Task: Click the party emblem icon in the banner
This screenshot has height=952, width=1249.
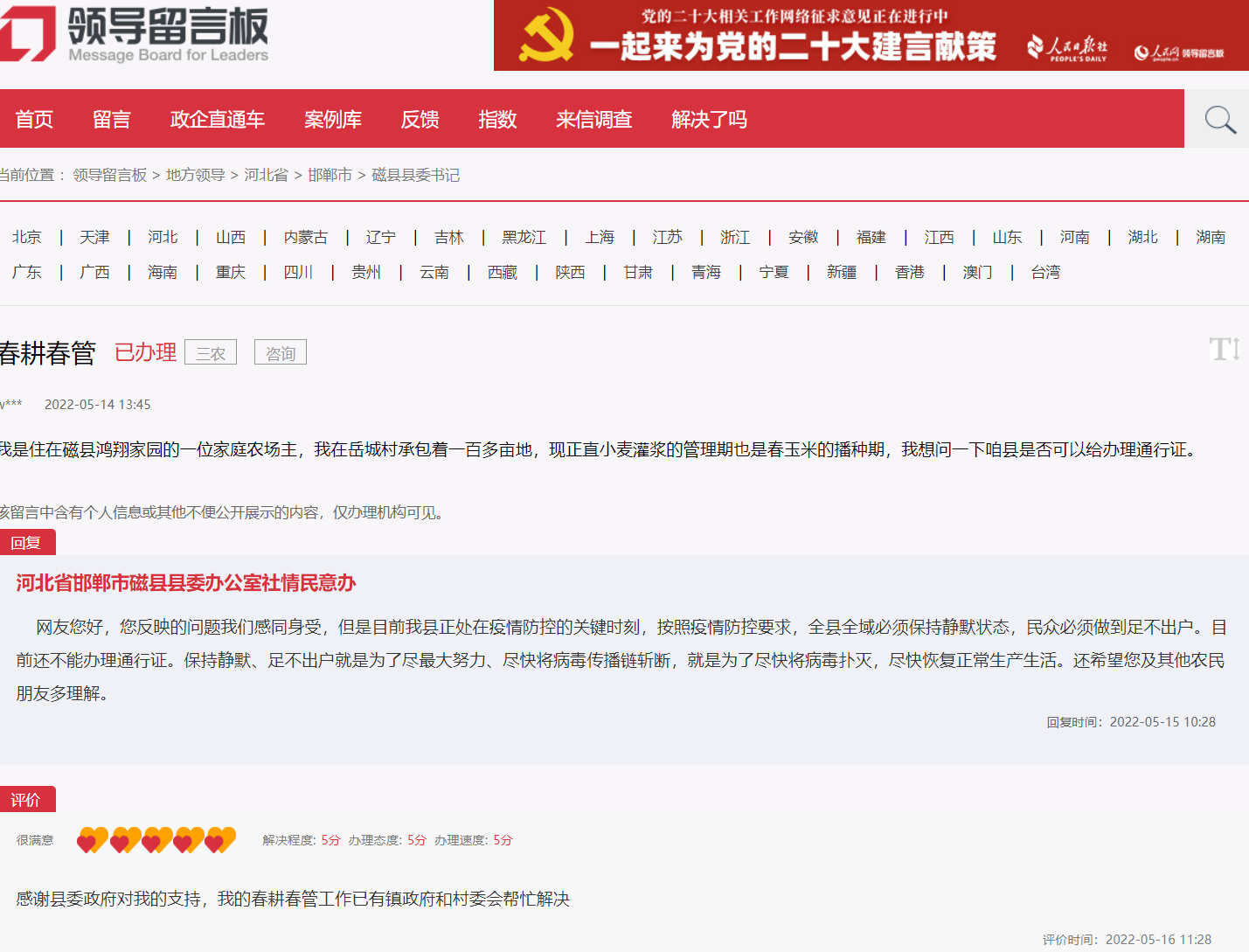Action: tap(546, 35)
